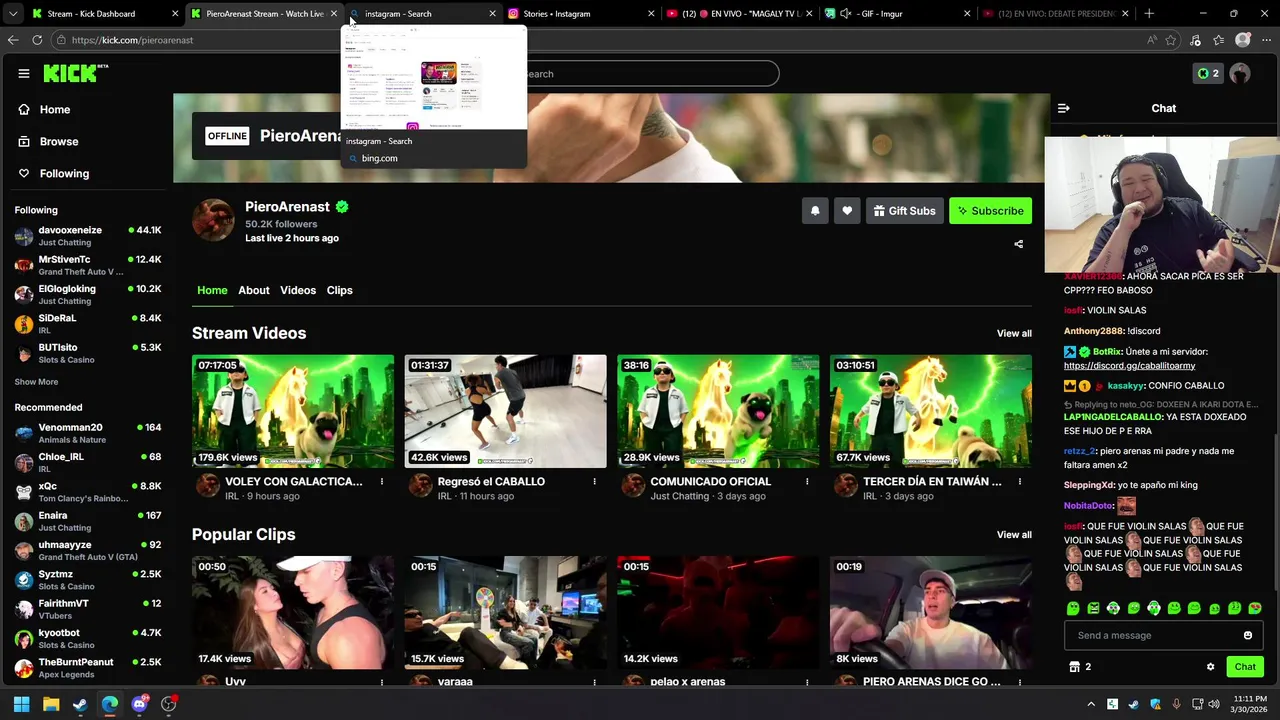Image resolution: width=1280 pixels, height=720 pixels.
Task: Send the message with the green Chat button
Action: tap(1245, 667)
